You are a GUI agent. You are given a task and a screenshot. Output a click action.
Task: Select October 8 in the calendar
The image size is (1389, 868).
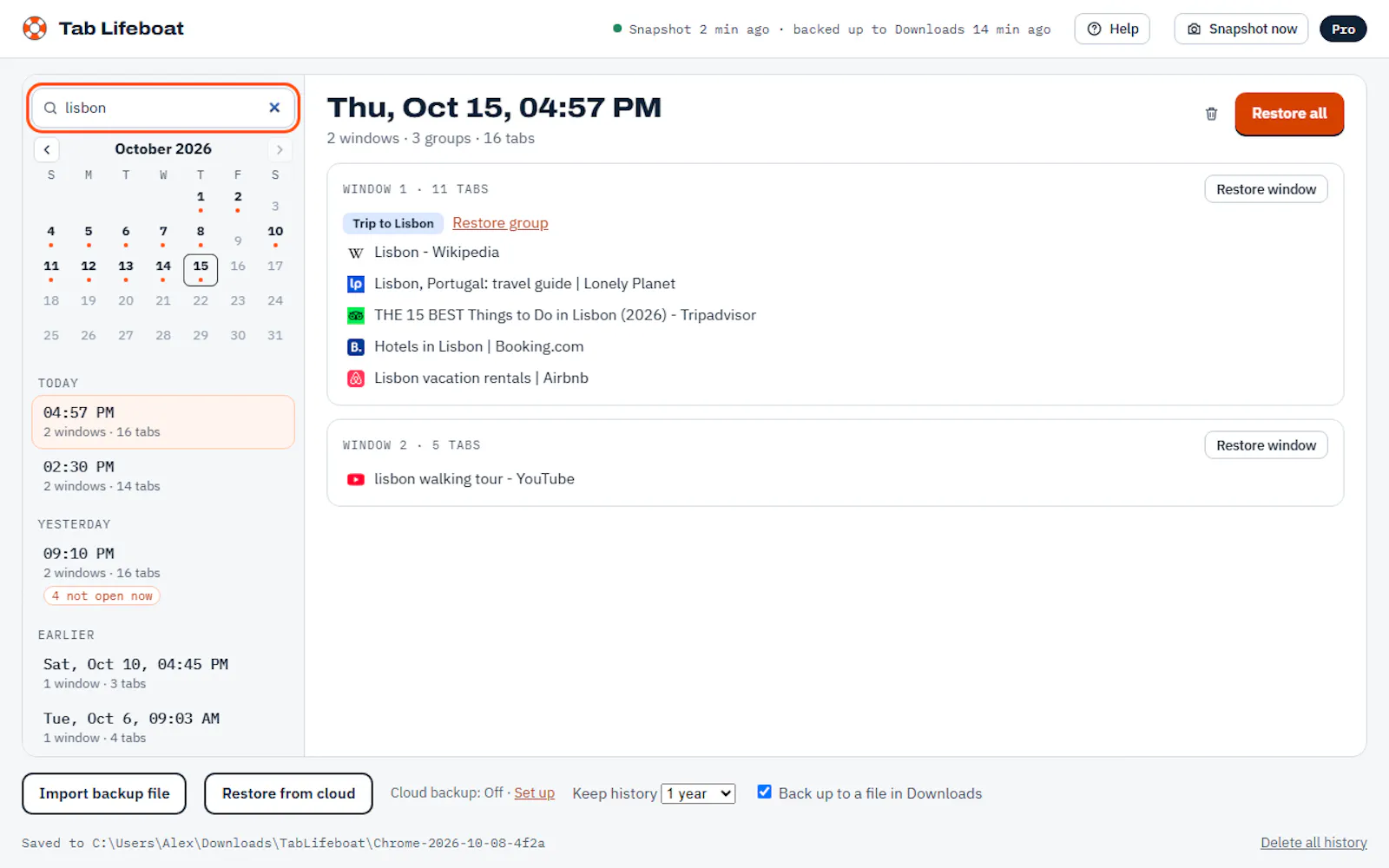pos(201,234)
